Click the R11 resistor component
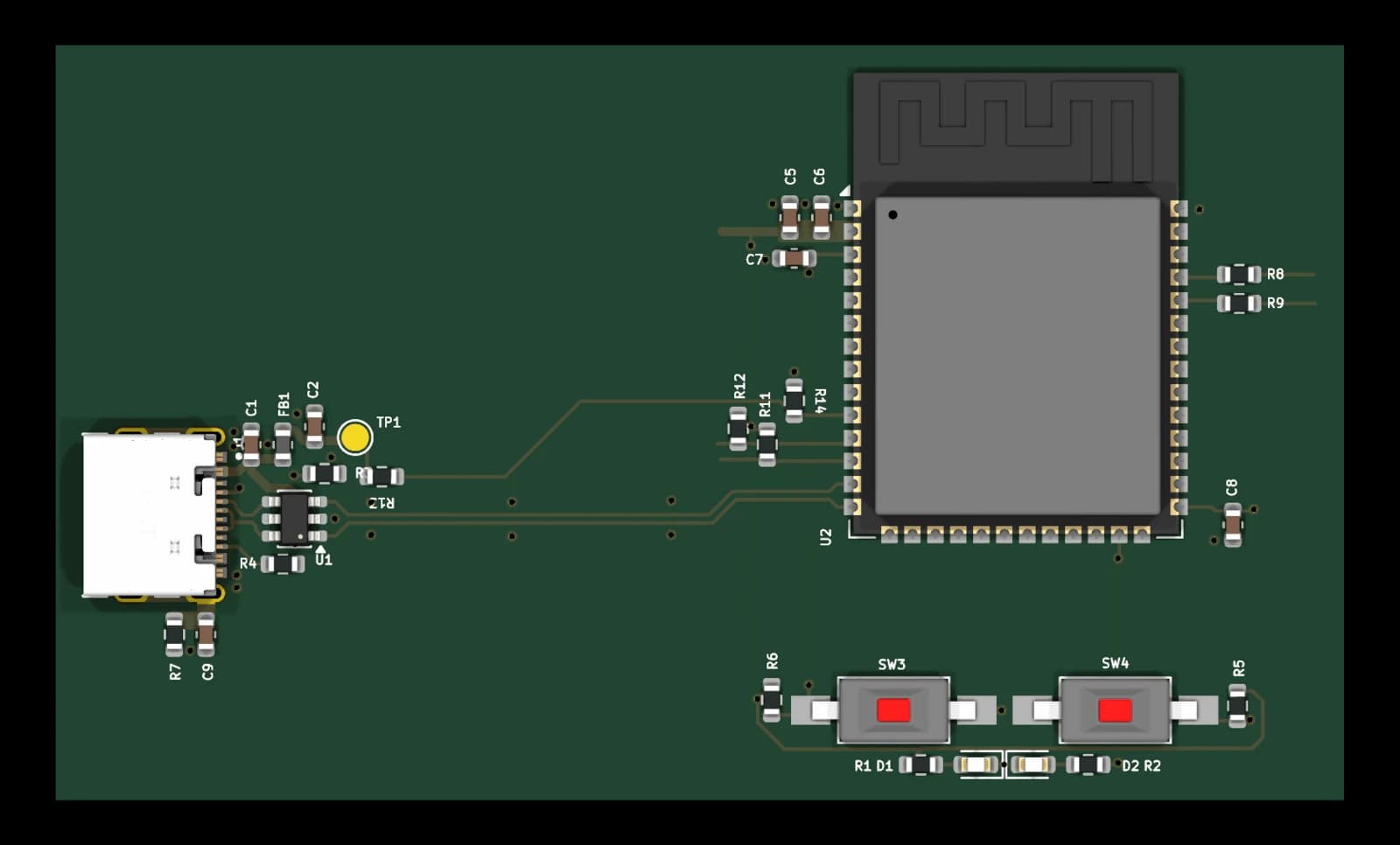The image size is (1400, 845). tap(766, 444)
